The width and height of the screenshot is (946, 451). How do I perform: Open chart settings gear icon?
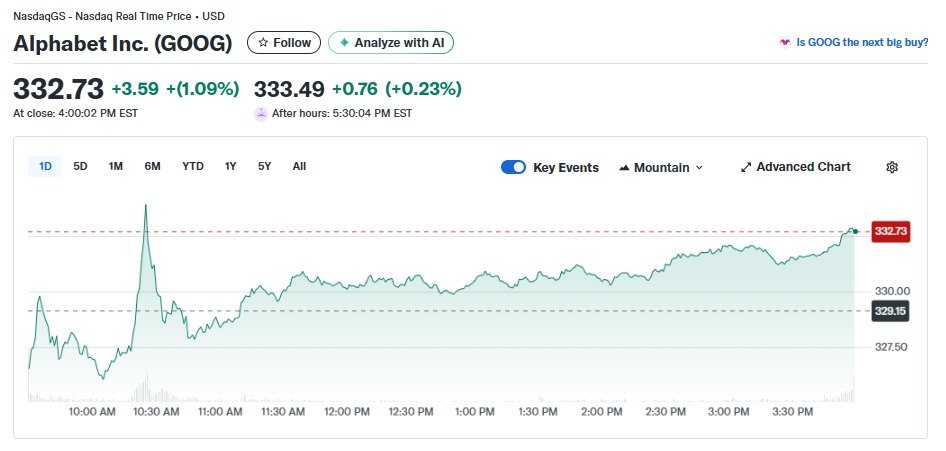892,167
